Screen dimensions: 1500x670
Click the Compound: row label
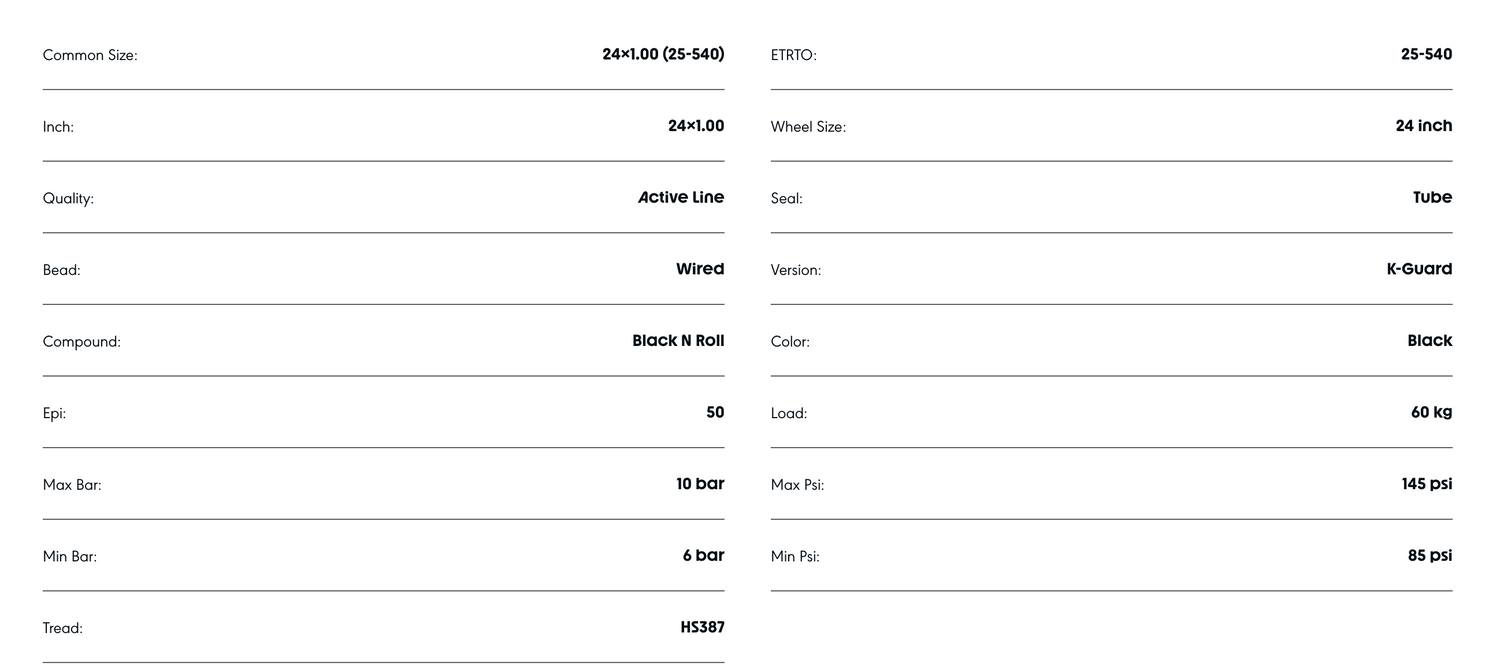[x=81, y=342]
